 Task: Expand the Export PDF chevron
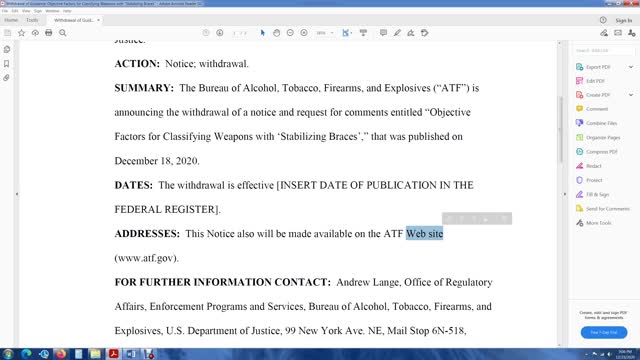click(631, 67)
